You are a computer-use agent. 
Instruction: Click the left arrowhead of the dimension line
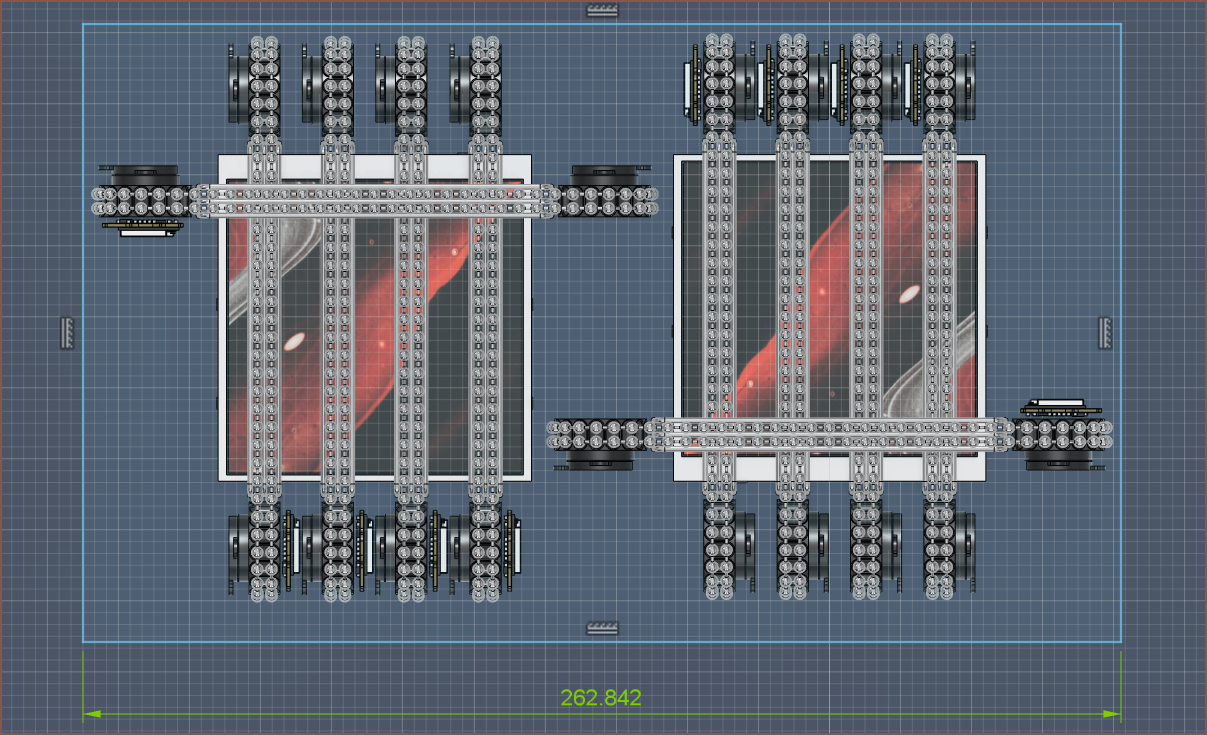(92, 714)
